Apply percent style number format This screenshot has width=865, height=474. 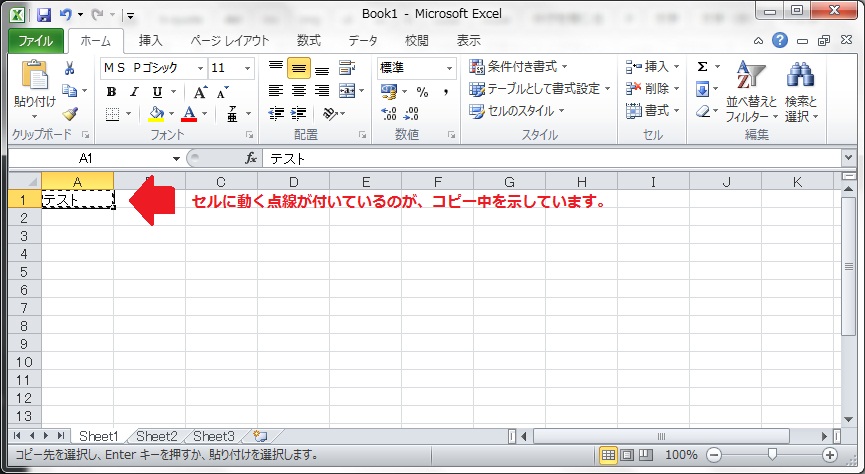pos(423,92)
